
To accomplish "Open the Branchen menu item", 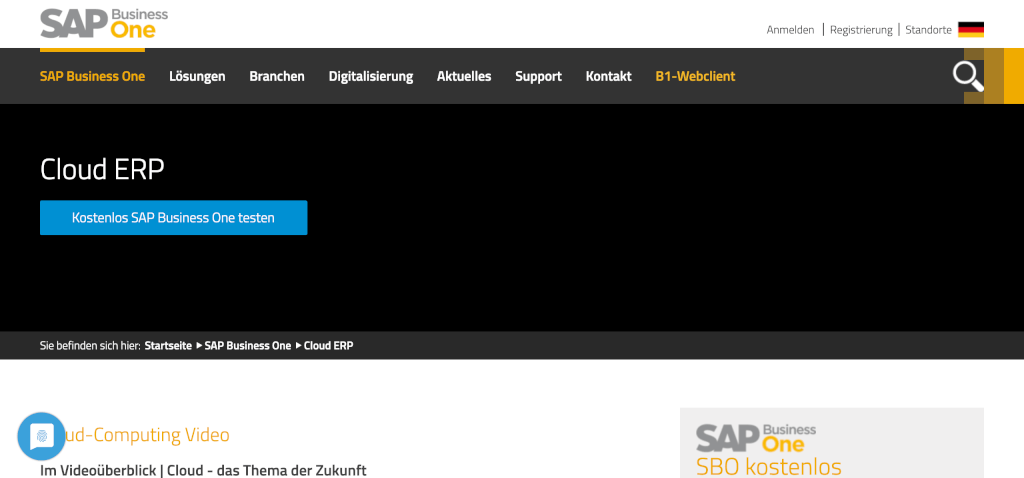I will point(277,76).
